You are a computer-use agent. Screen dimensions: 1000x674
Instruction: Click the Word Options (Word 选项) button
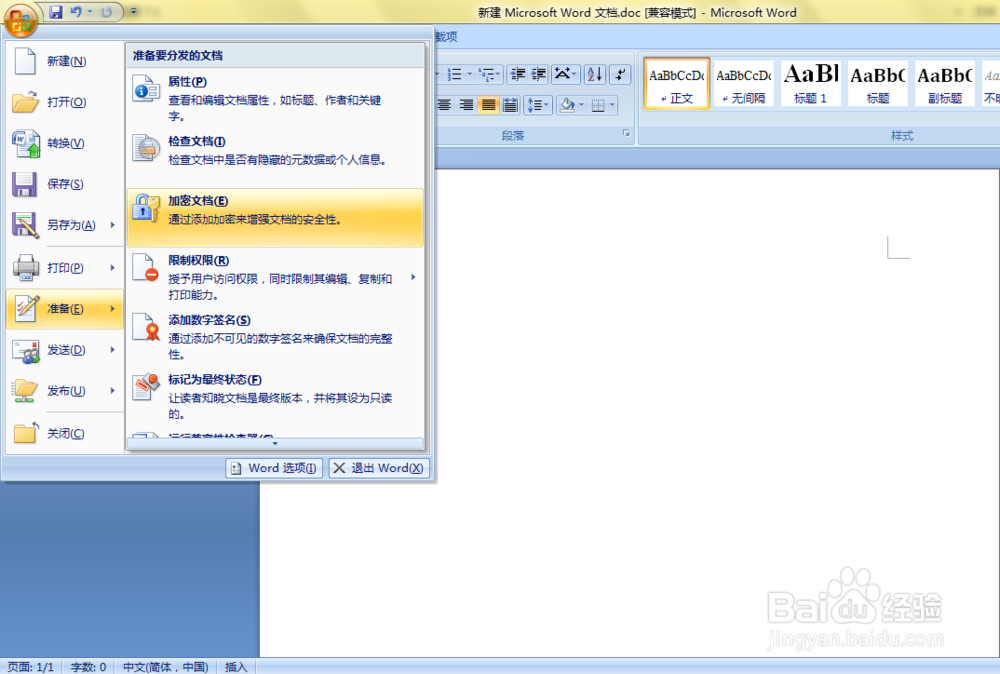(273, 467)
